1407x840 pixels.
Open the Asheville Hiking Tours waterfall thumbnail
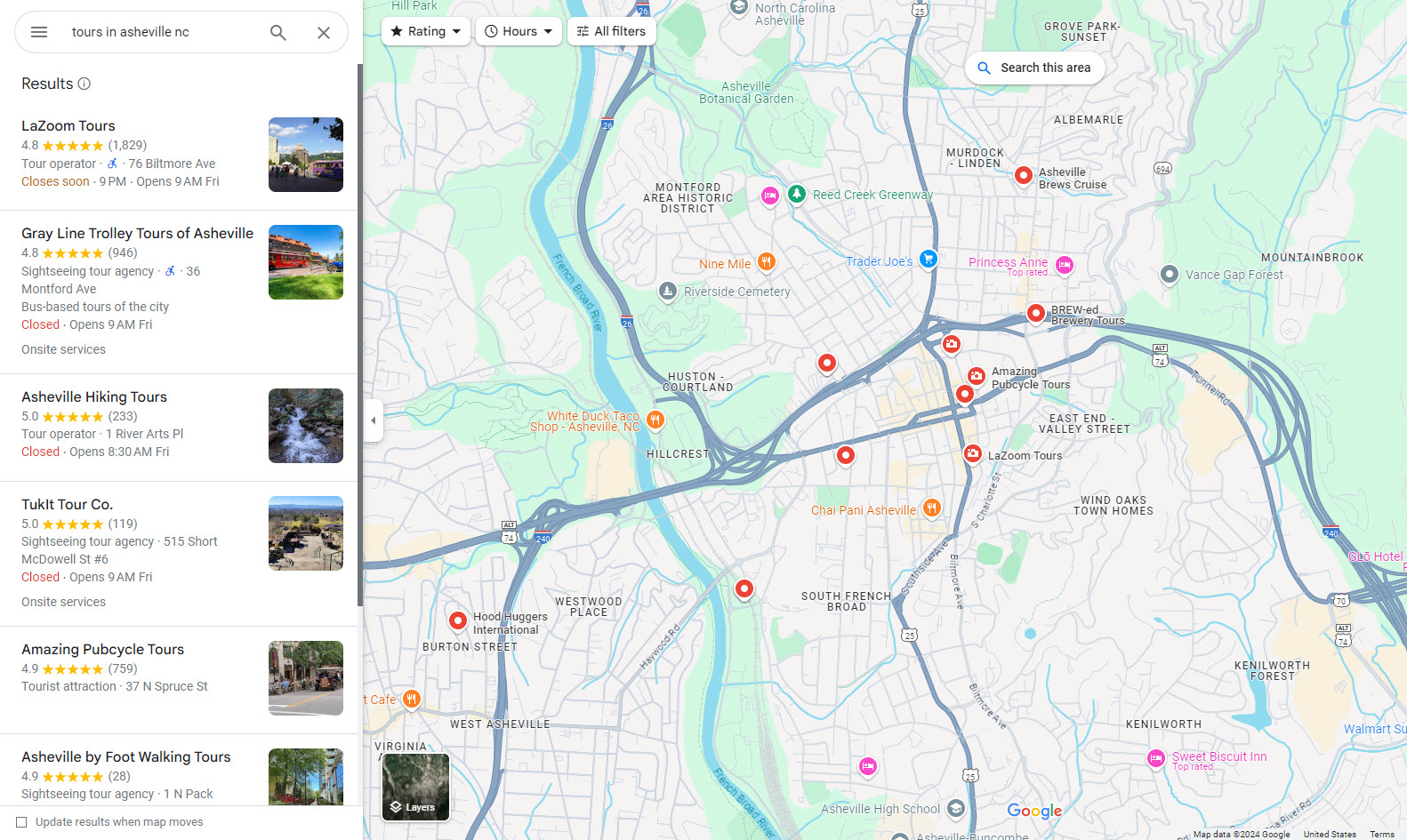coord(306,426)
